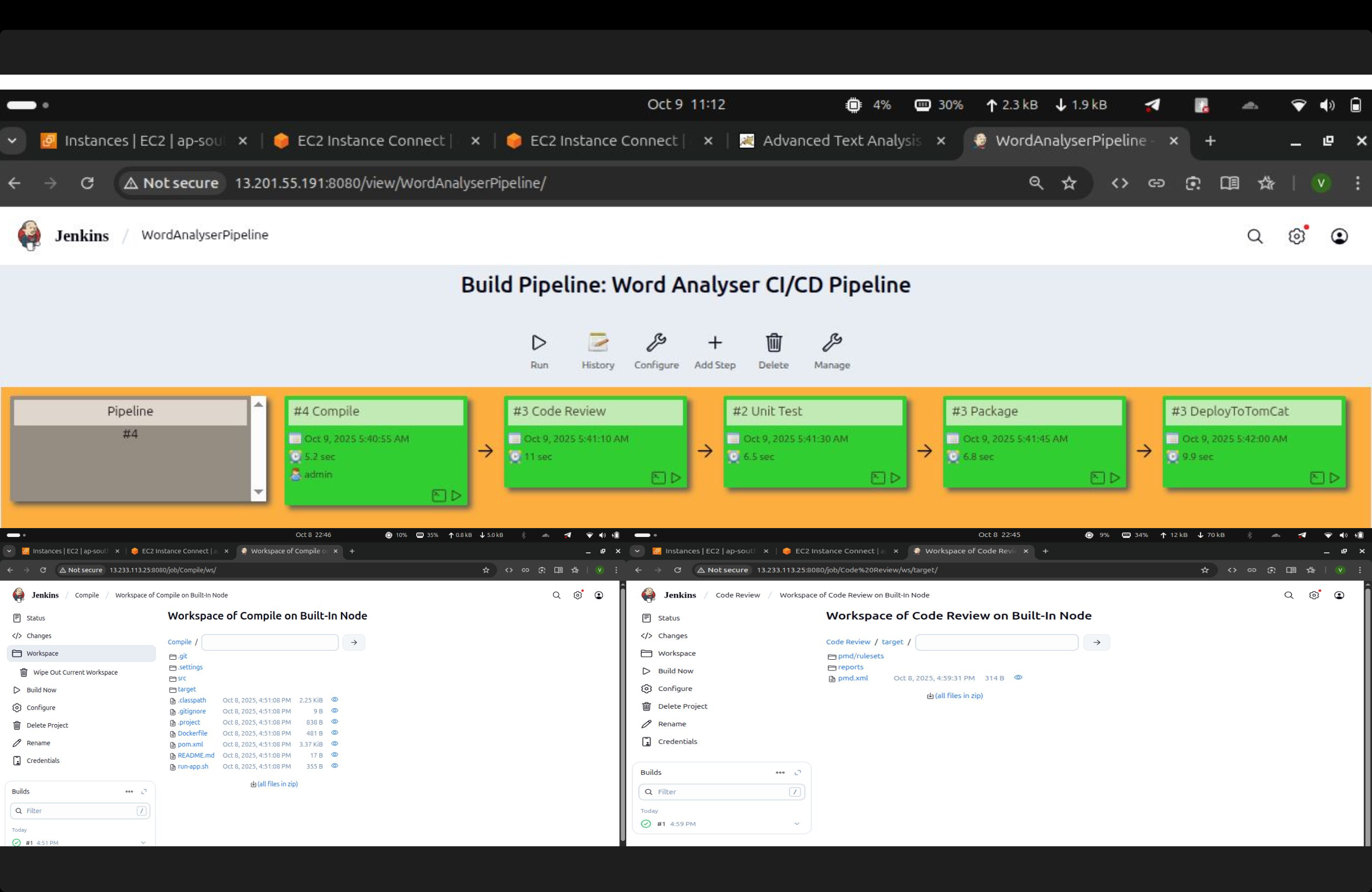Click WordAnalyserPipeline breadcrumb link
1372x892 pixels.
pos(205,235)
